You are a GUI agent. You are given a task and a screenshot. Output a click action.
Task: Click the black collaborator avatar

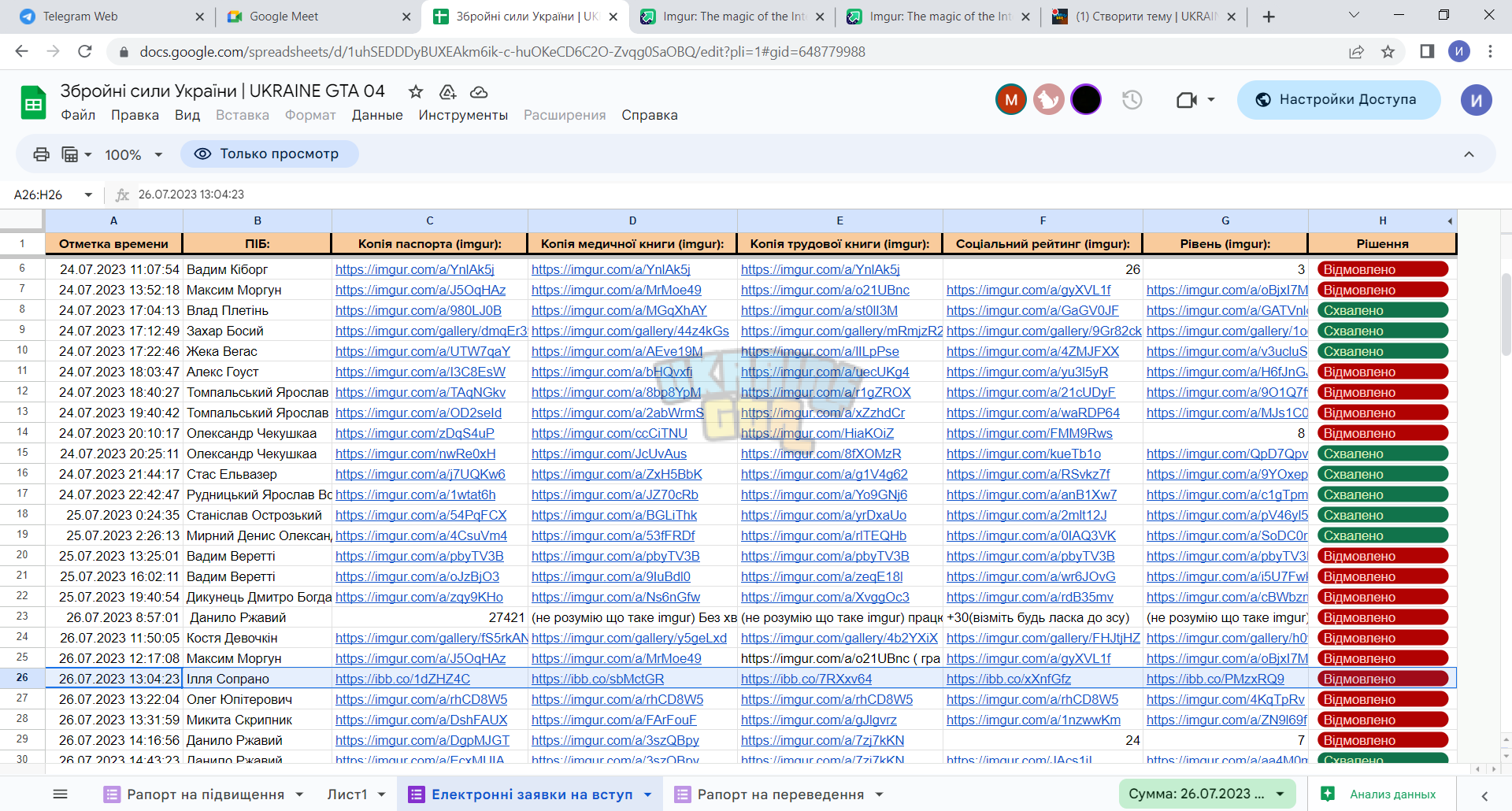pyautogui.click(x=1086, y=100)
